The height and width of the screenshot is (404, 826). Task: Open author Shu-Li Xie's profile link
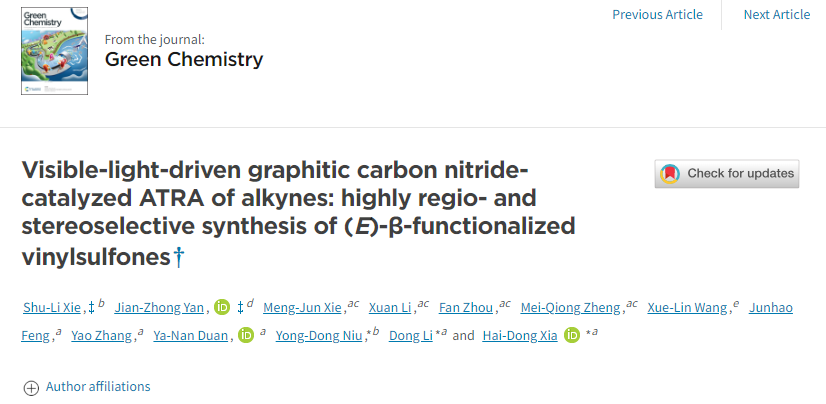[x=52, y=308]
